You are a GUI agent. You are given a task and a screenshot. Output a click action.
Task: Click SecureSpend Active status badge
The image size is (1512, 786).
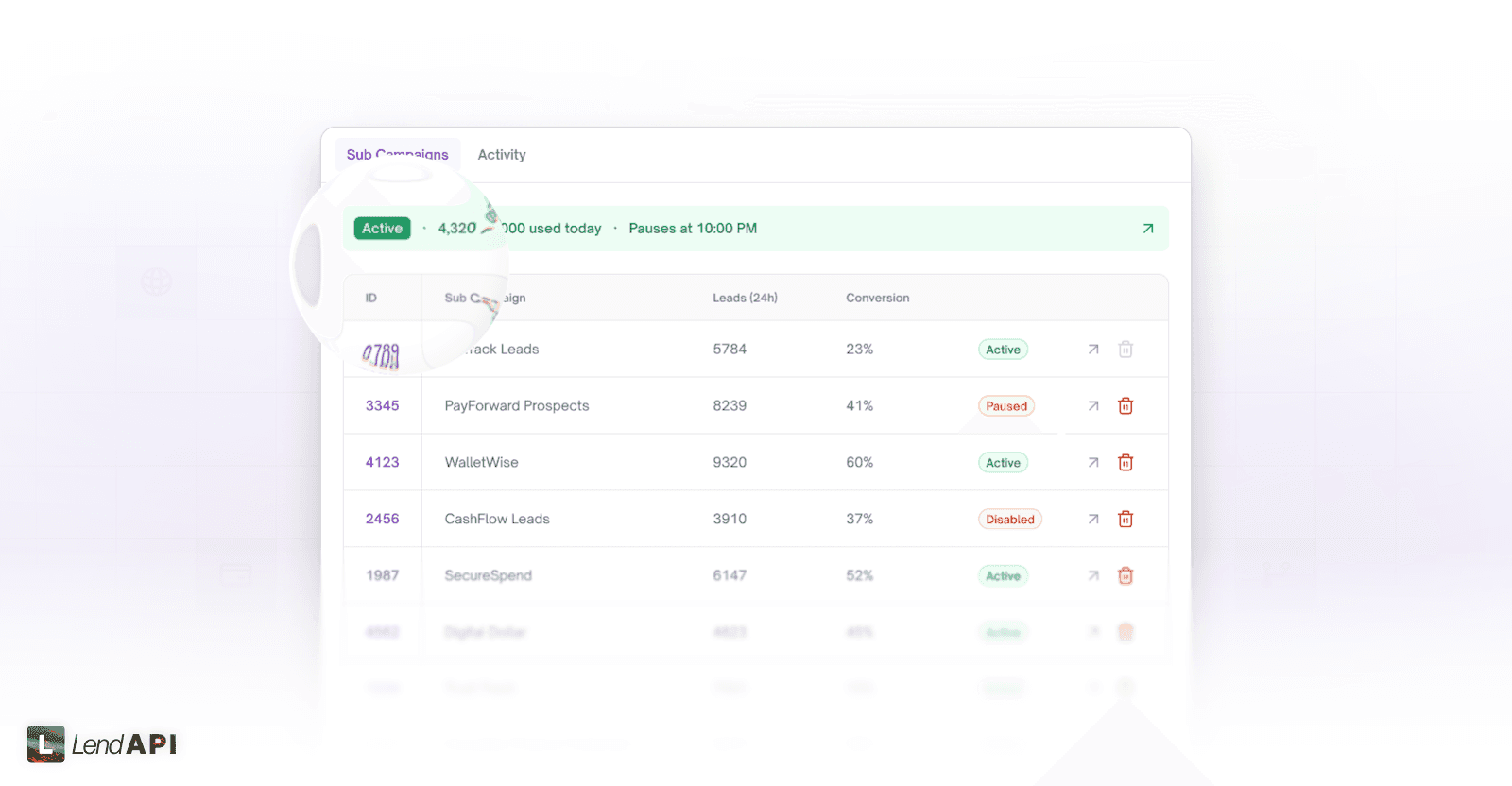point(1003,576)
